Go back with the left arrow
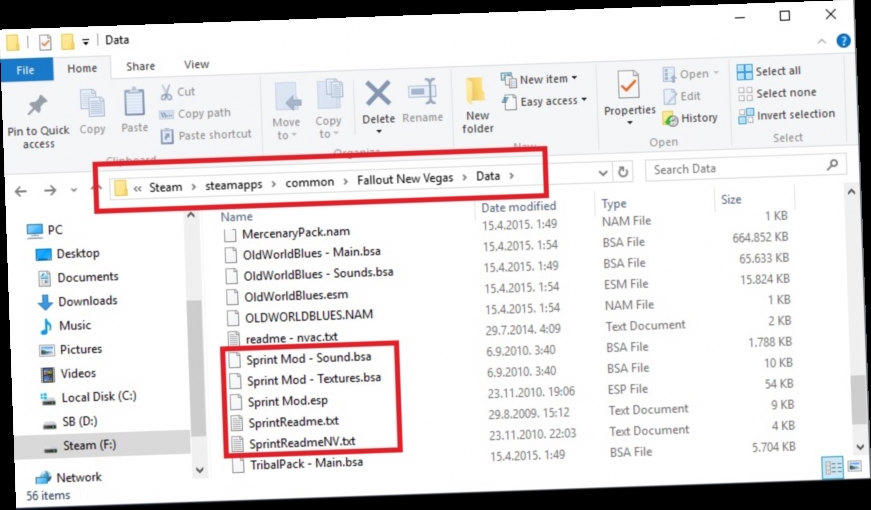This screenshot has height=510, width=871. point(21,192)
